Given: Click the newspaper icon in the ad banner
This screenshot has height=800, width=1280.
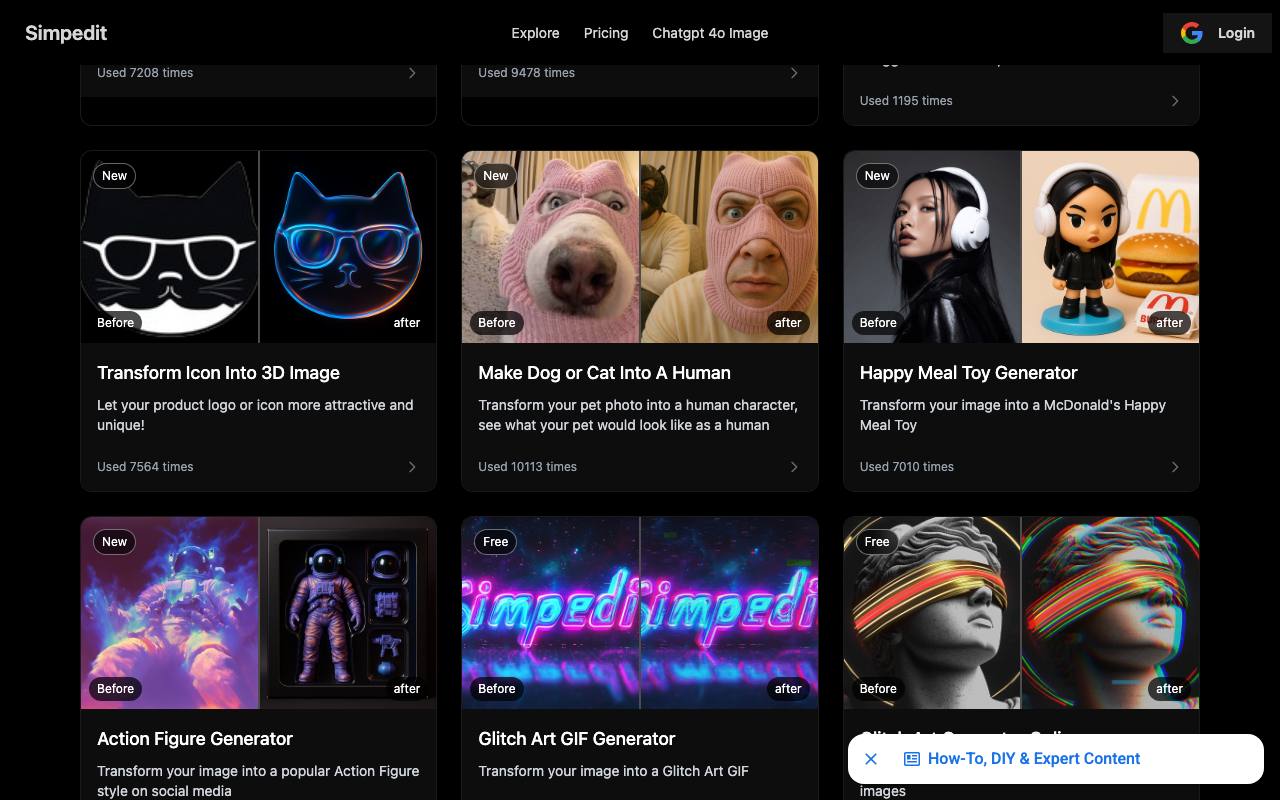Looking at the screenshot, I should click(912, 759).
